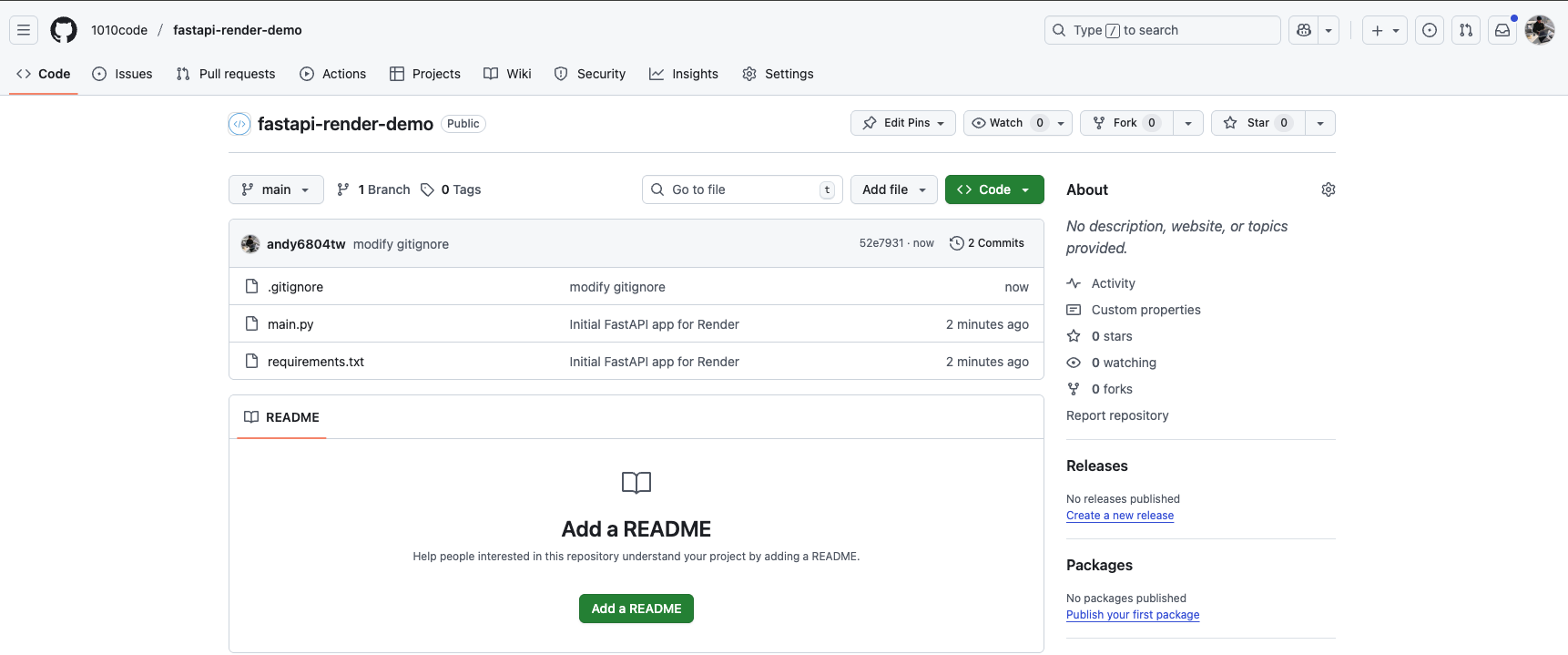The image size is (1568, 655).
Task: Expand the Edit Pins dropdown
Action: 903,123
